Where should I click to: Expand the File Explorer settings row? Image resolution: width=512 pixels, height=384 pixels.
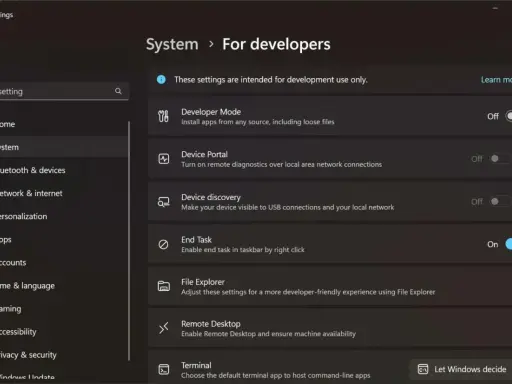click(330, 286)
